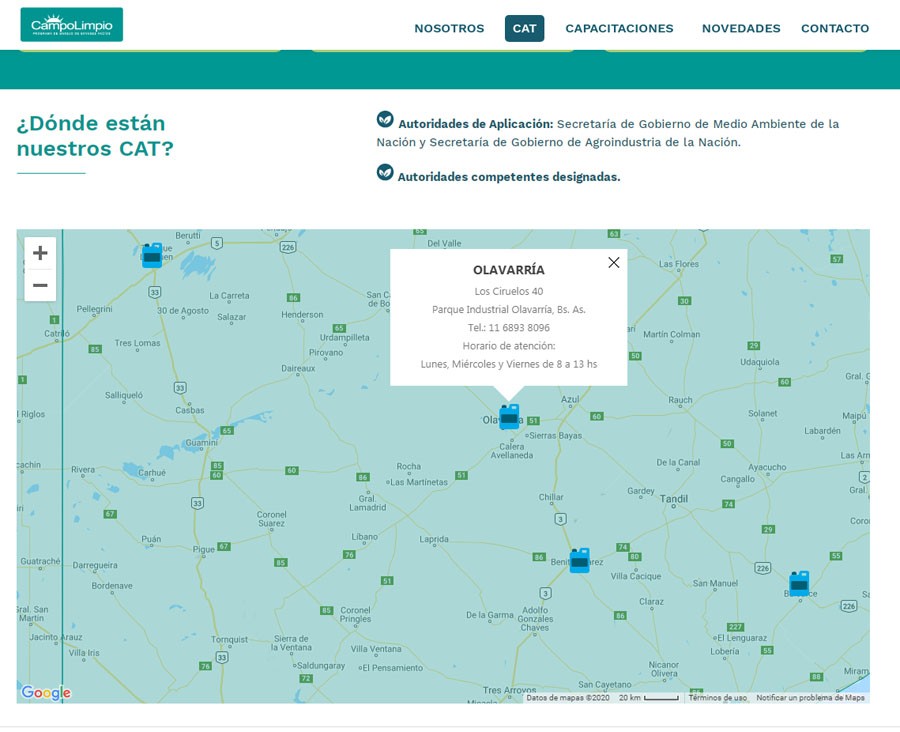Open the Google logo on the map
The height and width of the screenshot is (732, 900).
(46, 692)
